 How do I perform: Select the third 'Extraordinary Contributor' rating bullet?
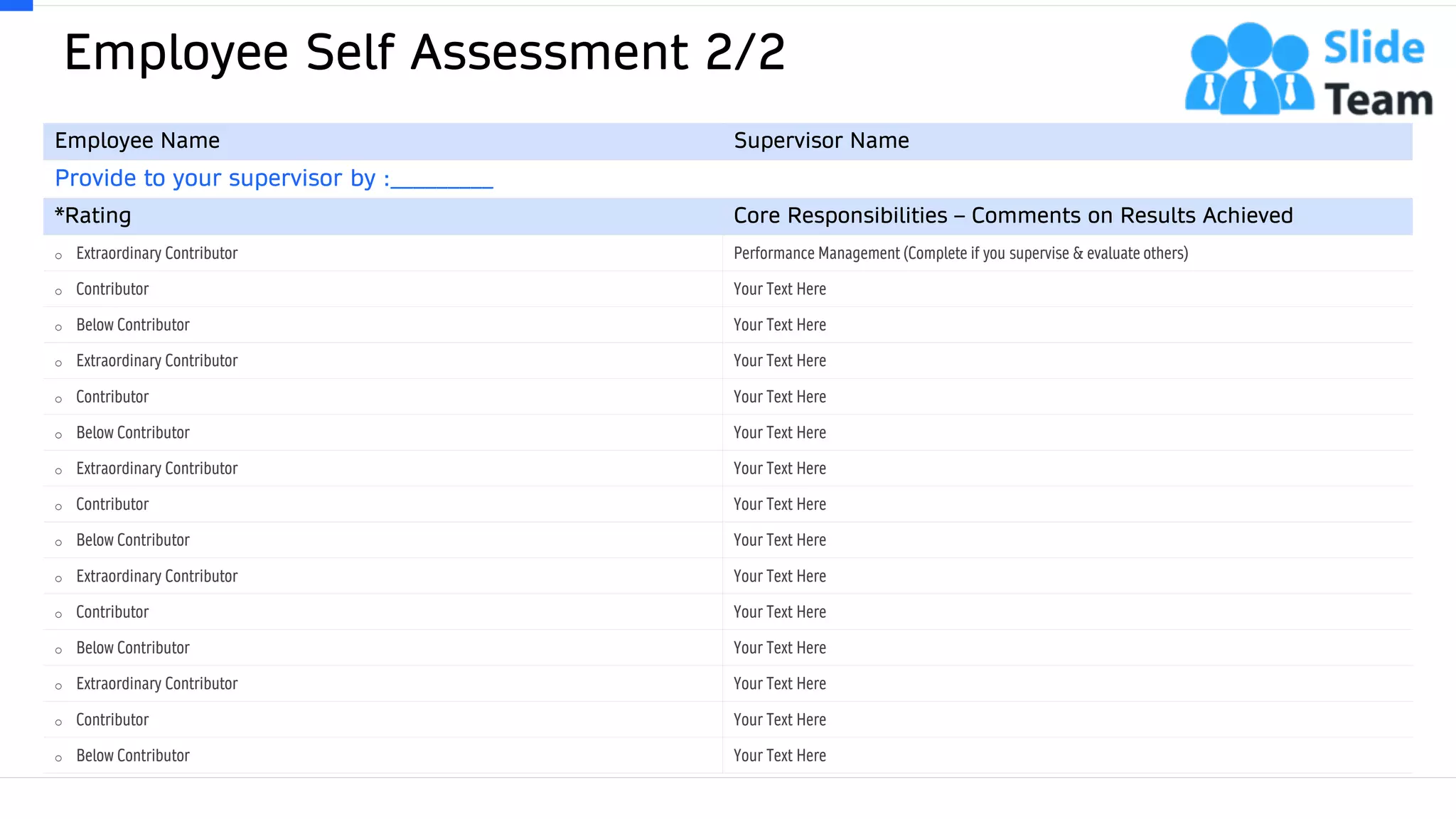59,471
